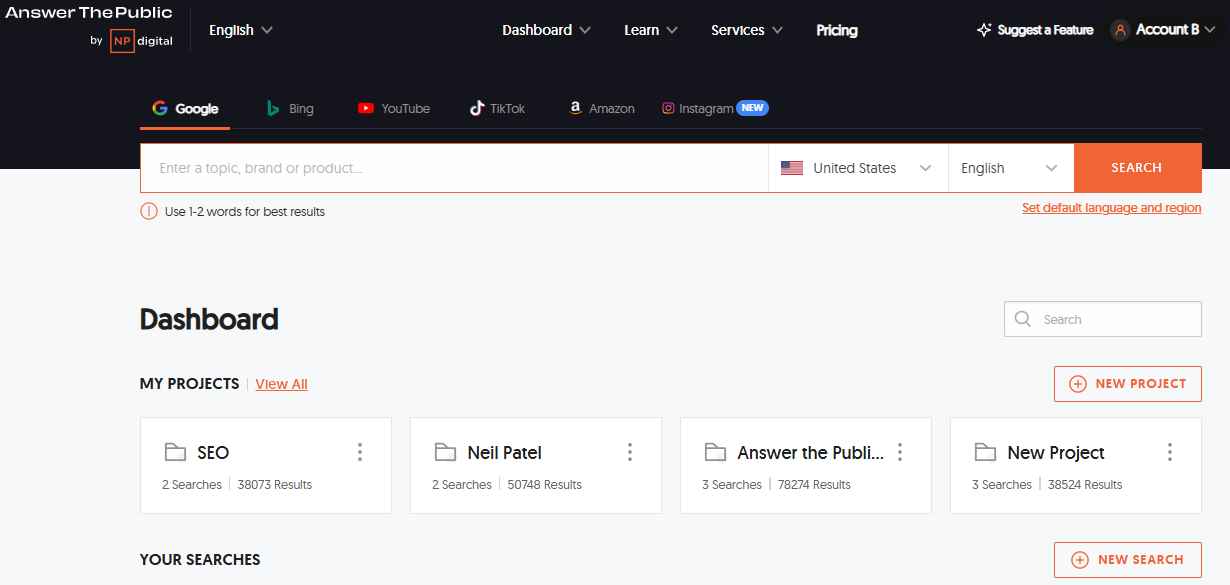
Task: Click the Suggest a Feature sparkle icon
Action: [x=984, y=30]
